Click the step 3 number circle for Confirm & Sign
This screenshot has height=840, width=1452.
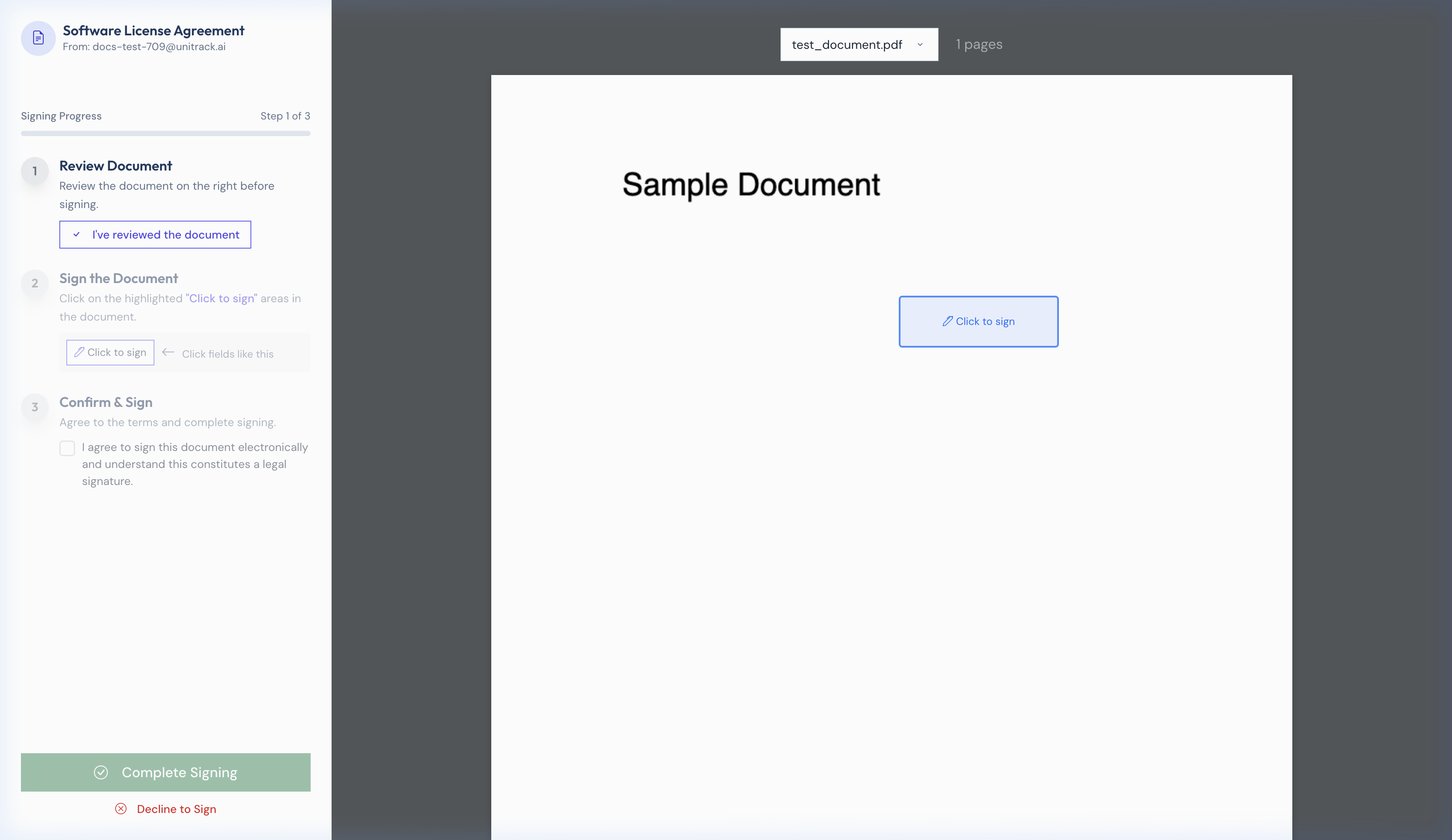pyautogui.click(x=34, y=407)
